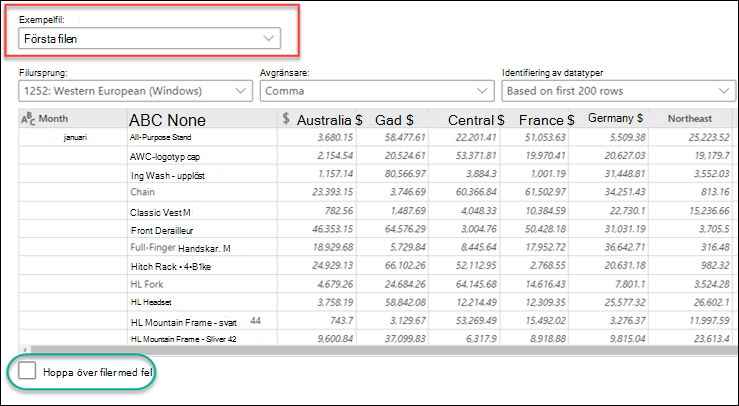Click the Central value 12,214.49
The image size is (739, 406).
tap(476, 302)
